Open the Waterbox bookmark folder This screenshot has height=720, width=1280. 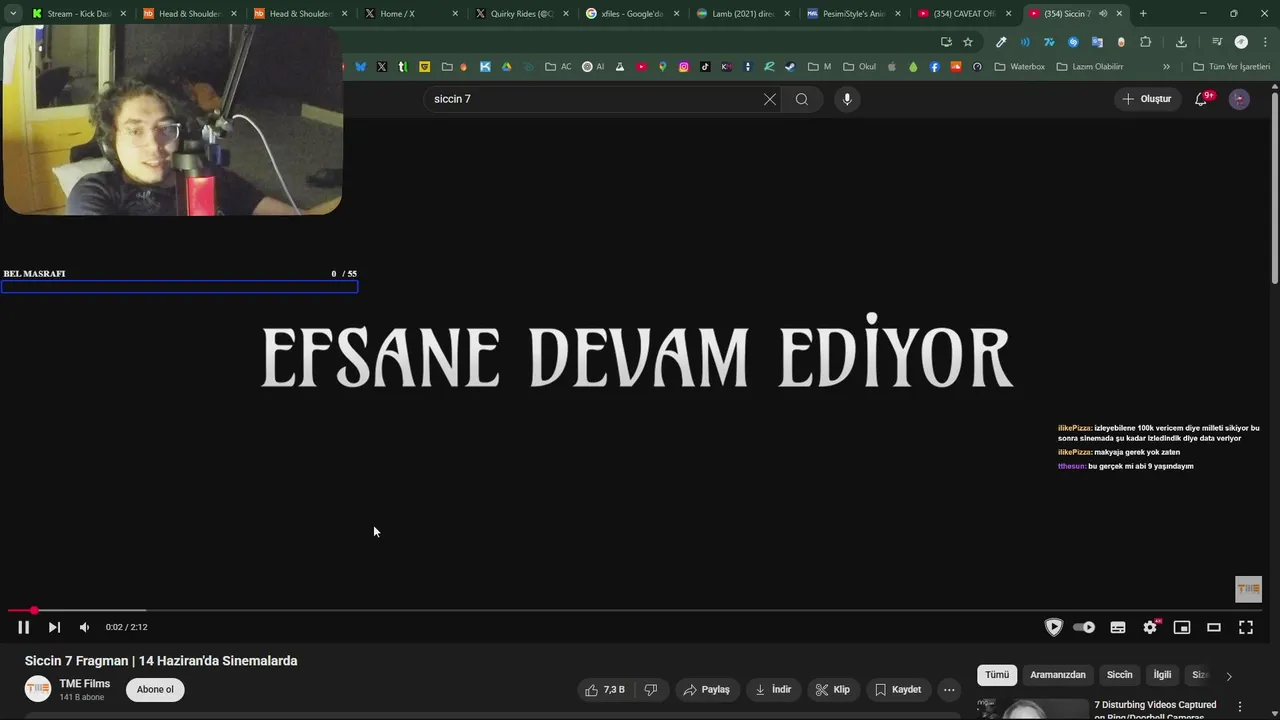point(1019,67)
